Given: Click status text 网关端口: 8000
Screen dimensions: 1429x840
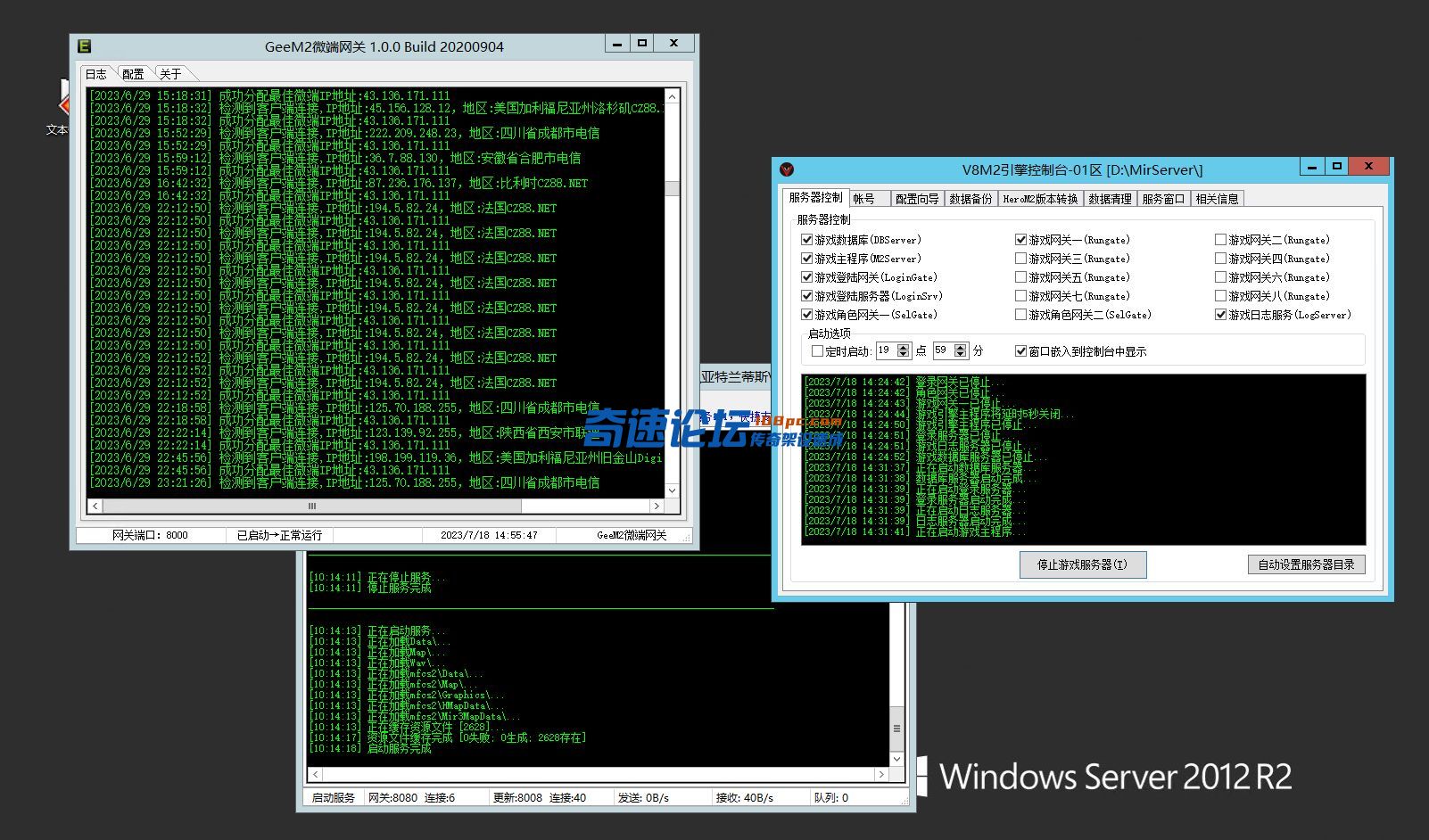Looking at the screenshot, I should [150, 535].
